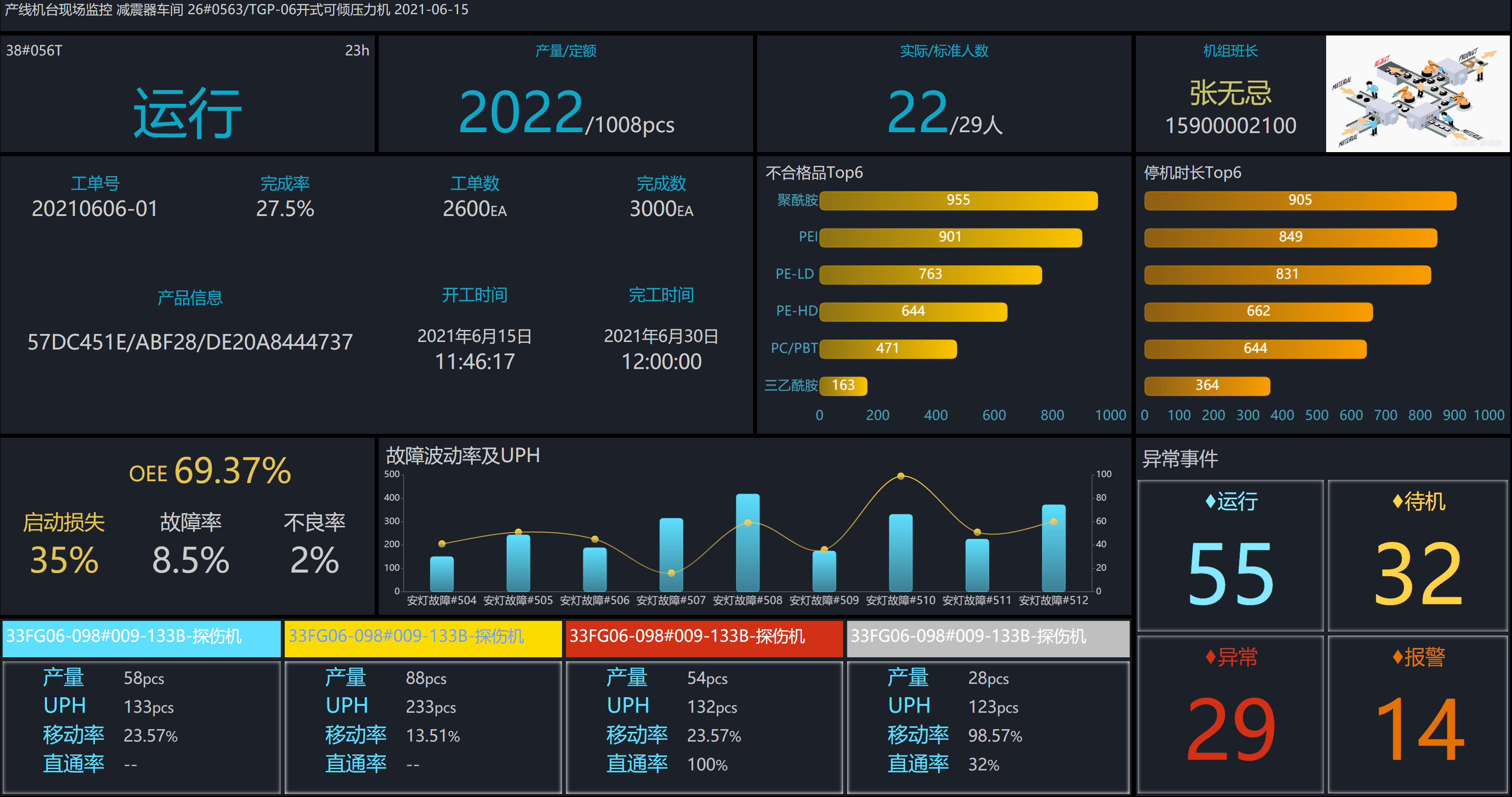Click the finish time 12:00:00
The width and height of the screenshot is (1512, 797).
point(661,361)
